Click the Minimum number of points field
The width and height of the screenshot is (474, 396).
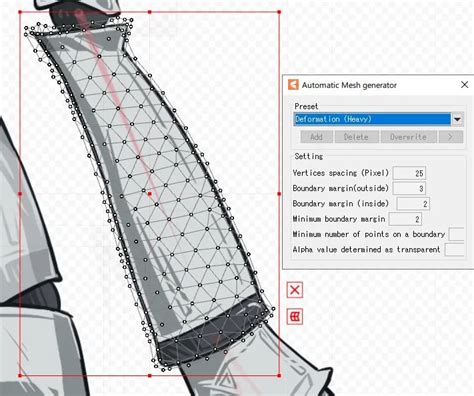click(457, 234)
